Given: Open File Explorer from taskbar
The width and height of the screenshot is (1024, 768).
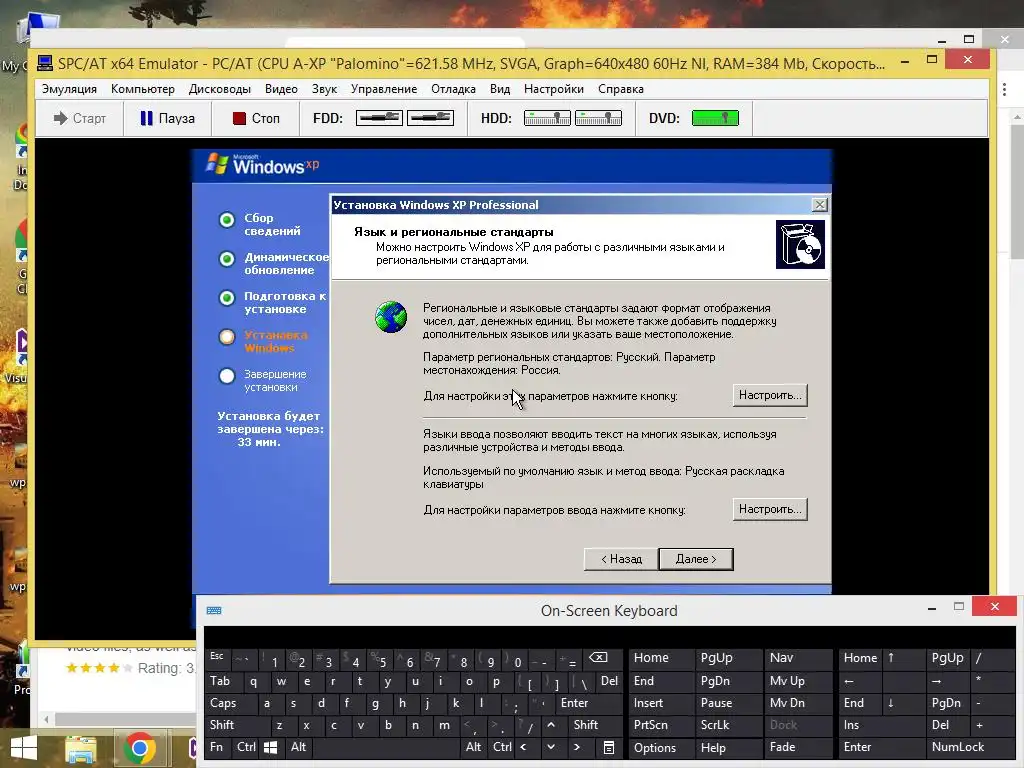Looking at the screenshot, I should (81, 749).
